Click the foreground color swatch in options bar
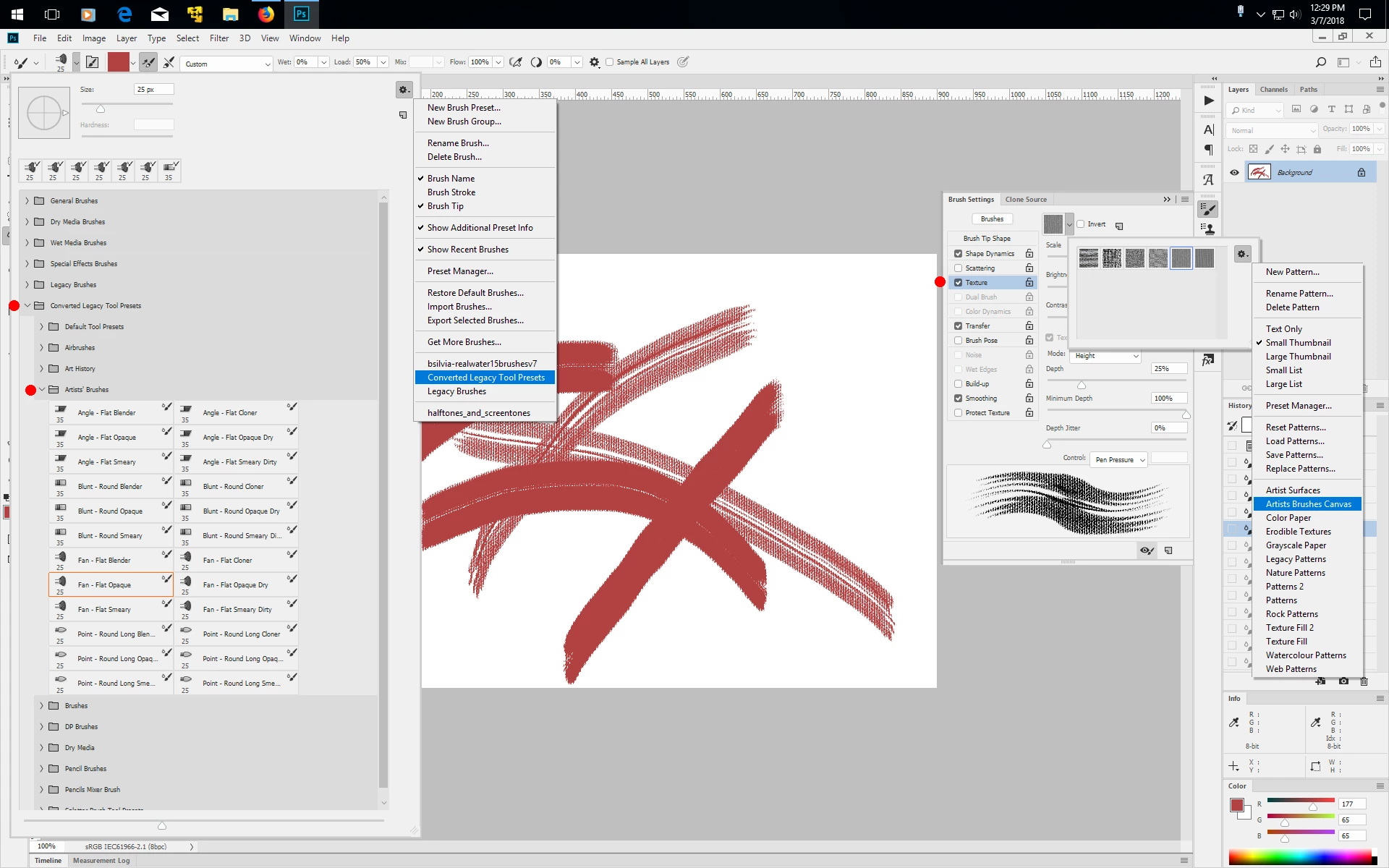Viewport: 1389px width, 868px height. click(x=118, y=62)
